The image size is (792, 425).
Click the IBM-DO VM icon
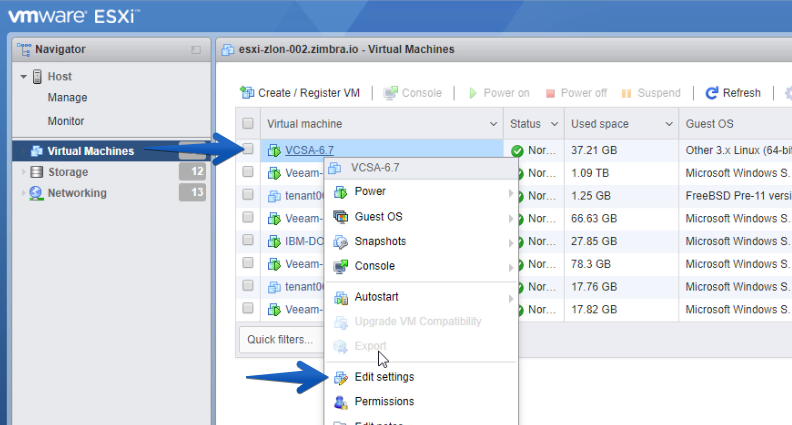(x=274, y=242)
